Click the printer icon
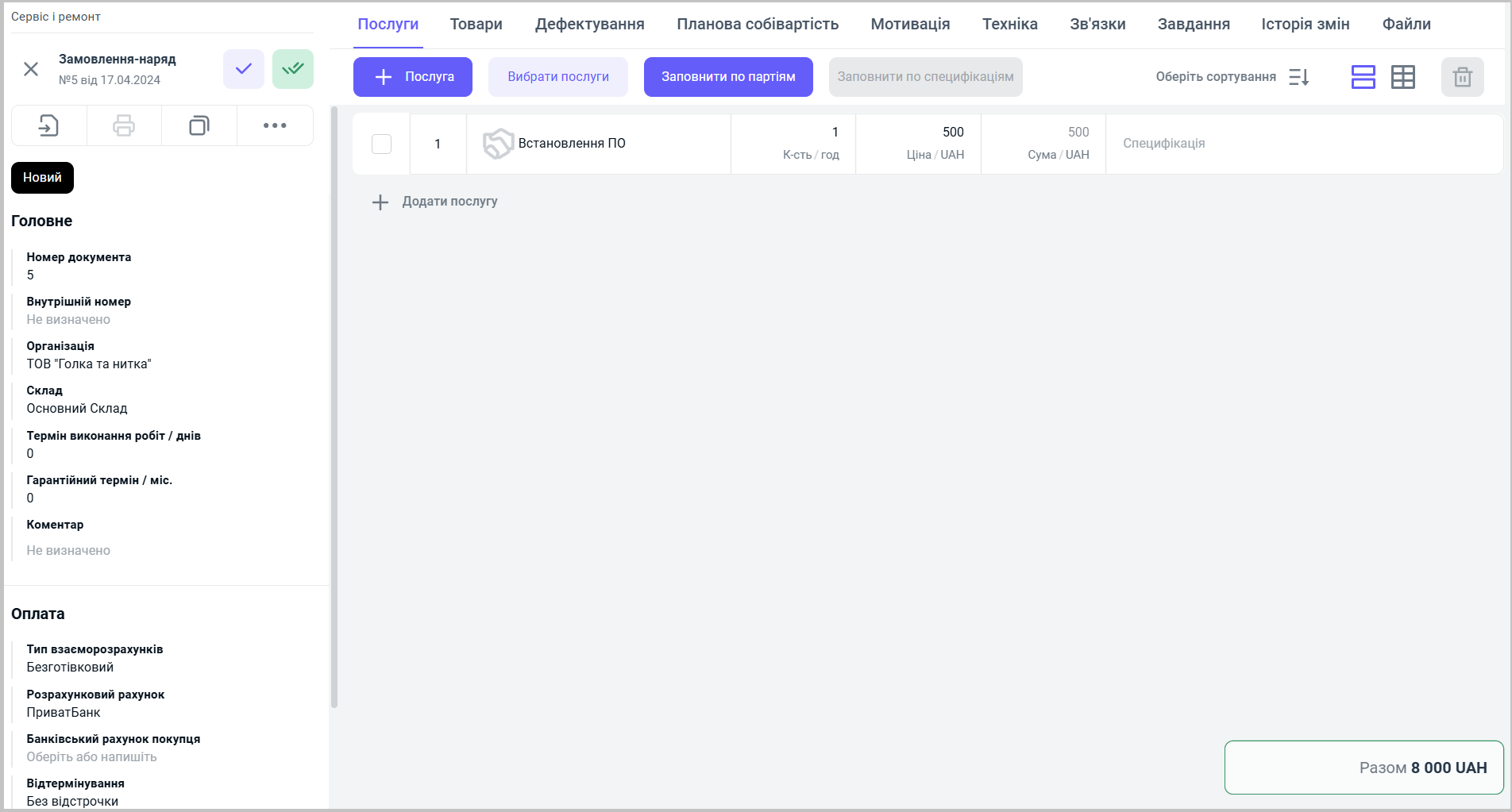This screenshot has width=1512, height=812. (124, 125)
